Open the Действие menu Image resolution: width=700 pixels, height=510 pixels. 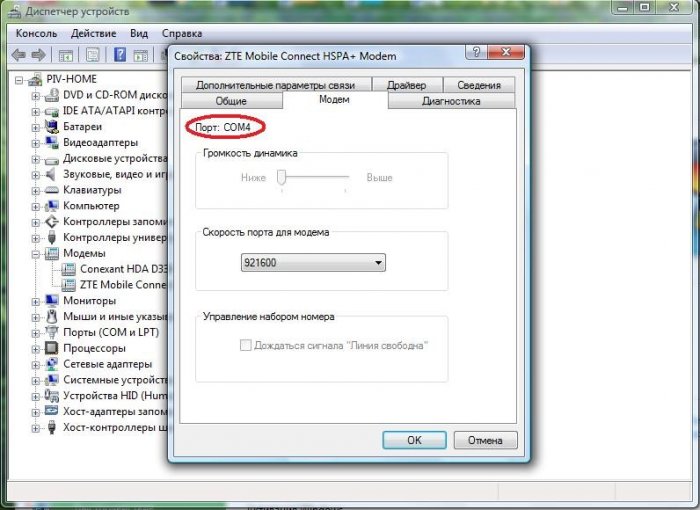click(x=95, y=33)
